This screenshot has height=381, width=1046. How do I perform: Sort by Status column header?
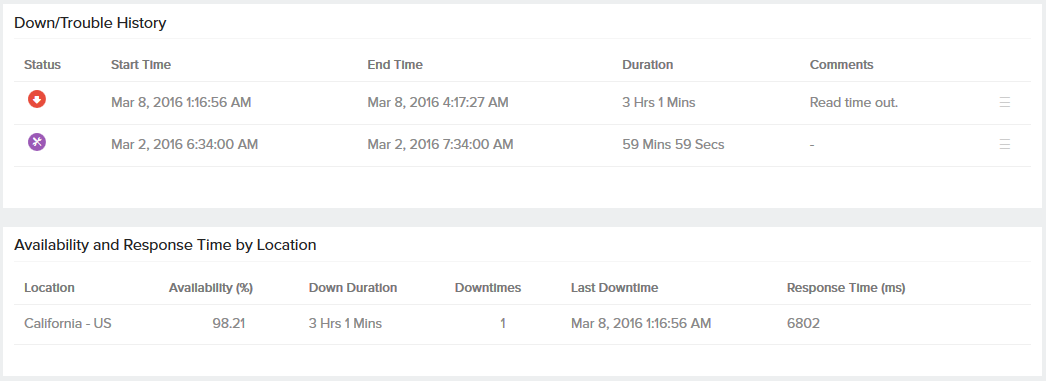(x=42, y=65)
